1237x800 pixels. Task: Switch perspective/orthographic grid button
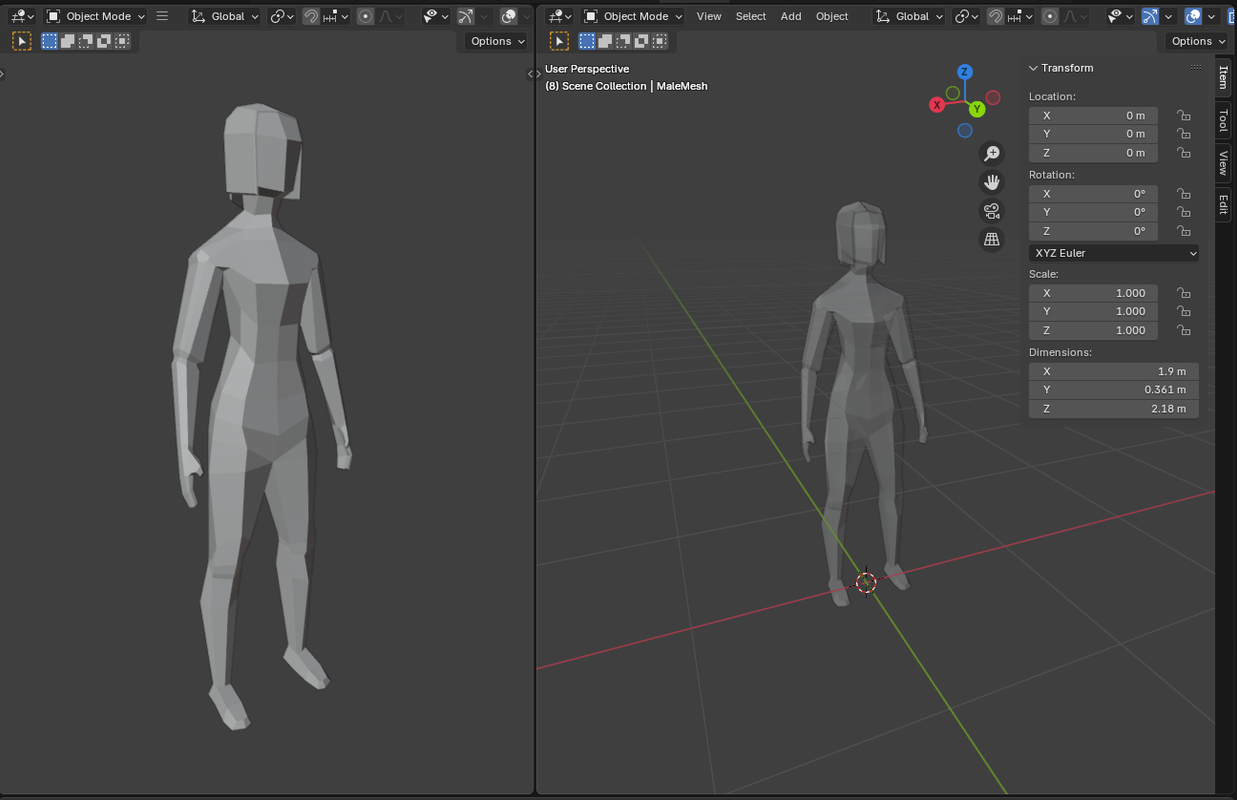[992, 240]
